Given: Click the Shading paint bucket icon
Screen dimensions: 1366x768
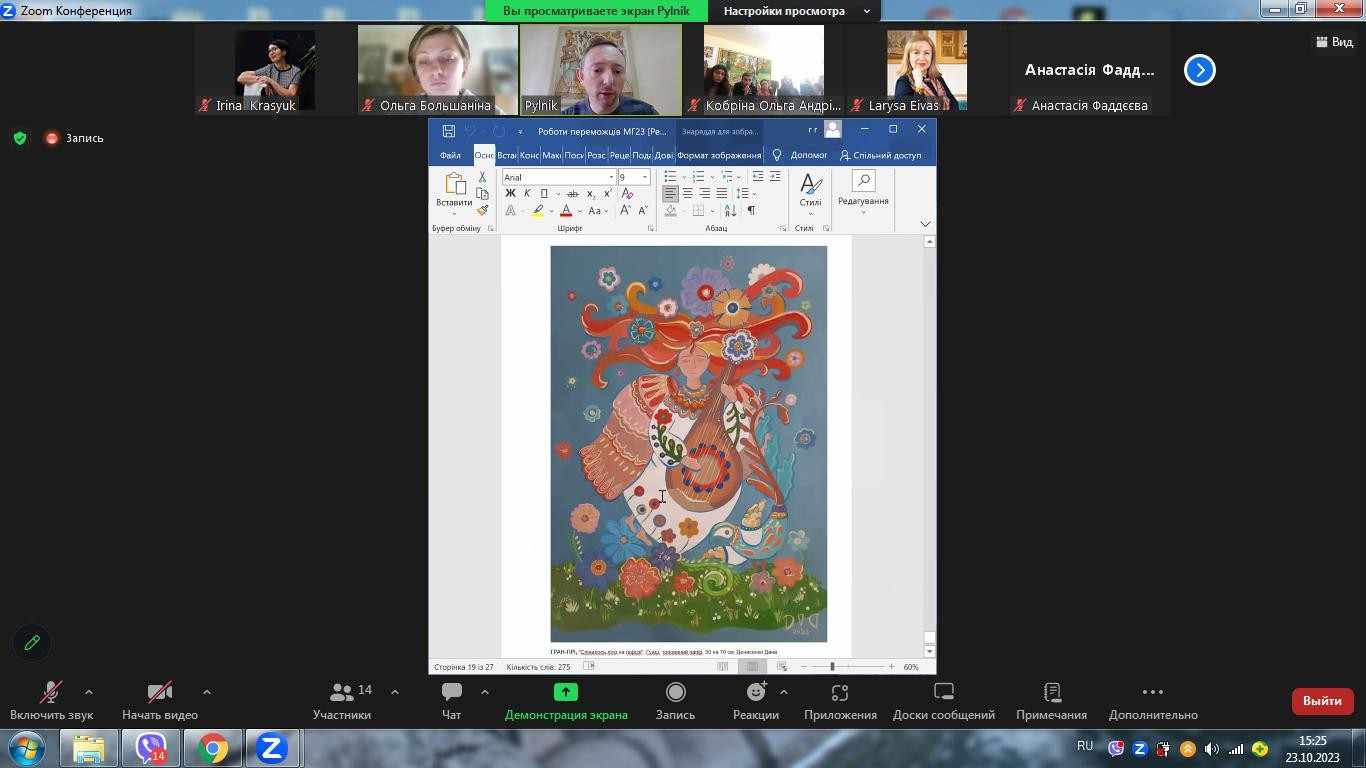Looking at the screenshot, I should [x=671, y=211].
